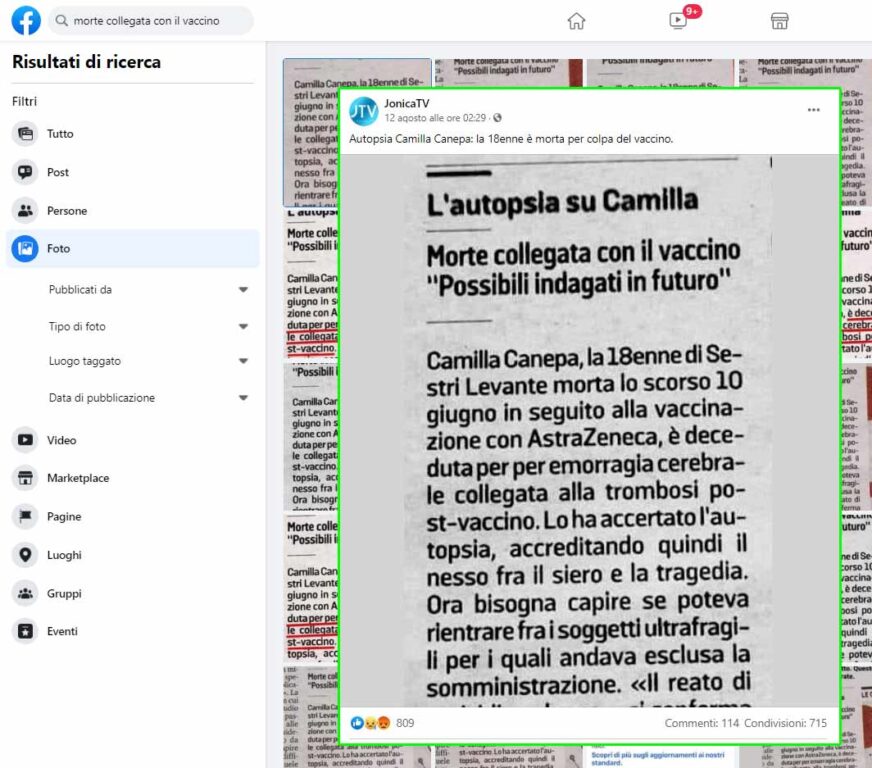Click the Luoghi pin icon
Image resolution: width=872 pixels, height=768 pixels.
(25, 555)
